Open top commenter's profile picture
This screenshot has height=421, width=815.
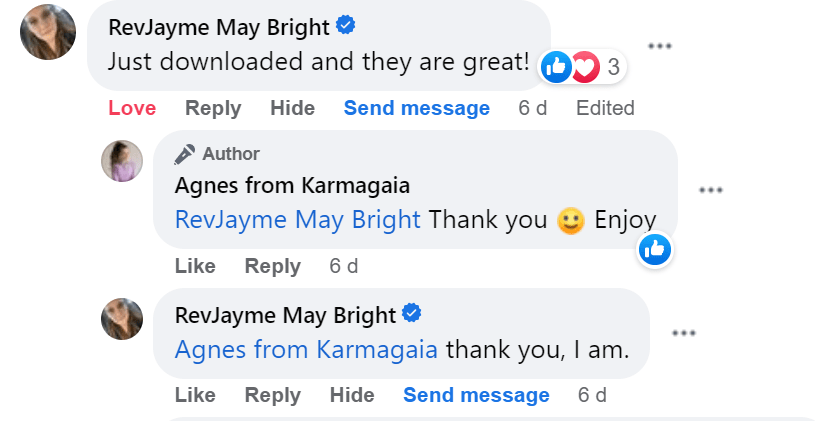coord(48,31)
